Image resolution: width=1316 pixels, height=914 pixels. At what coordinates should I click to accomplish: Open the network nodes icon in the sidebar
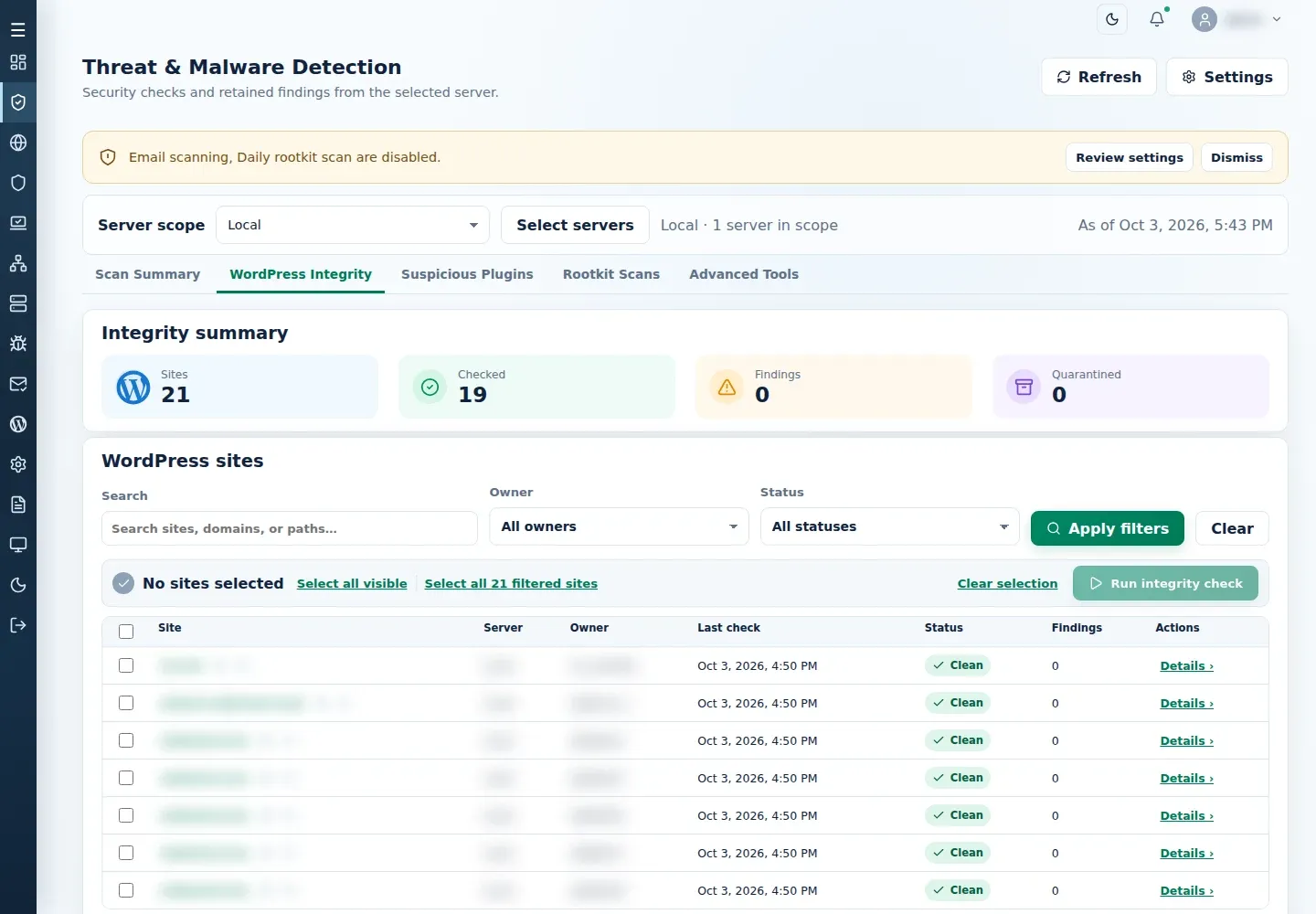(x=18, y=263)
